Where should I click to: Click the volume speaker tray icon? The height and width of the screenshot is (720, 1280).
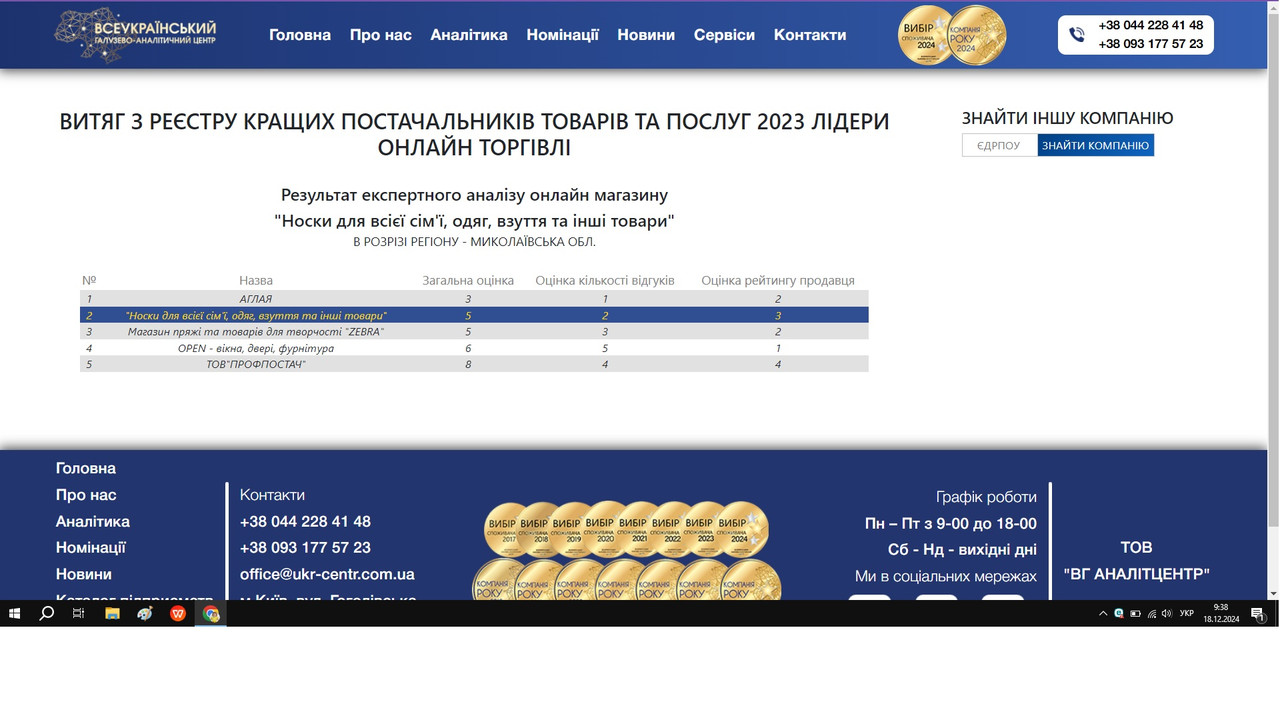pos(1167,613)
